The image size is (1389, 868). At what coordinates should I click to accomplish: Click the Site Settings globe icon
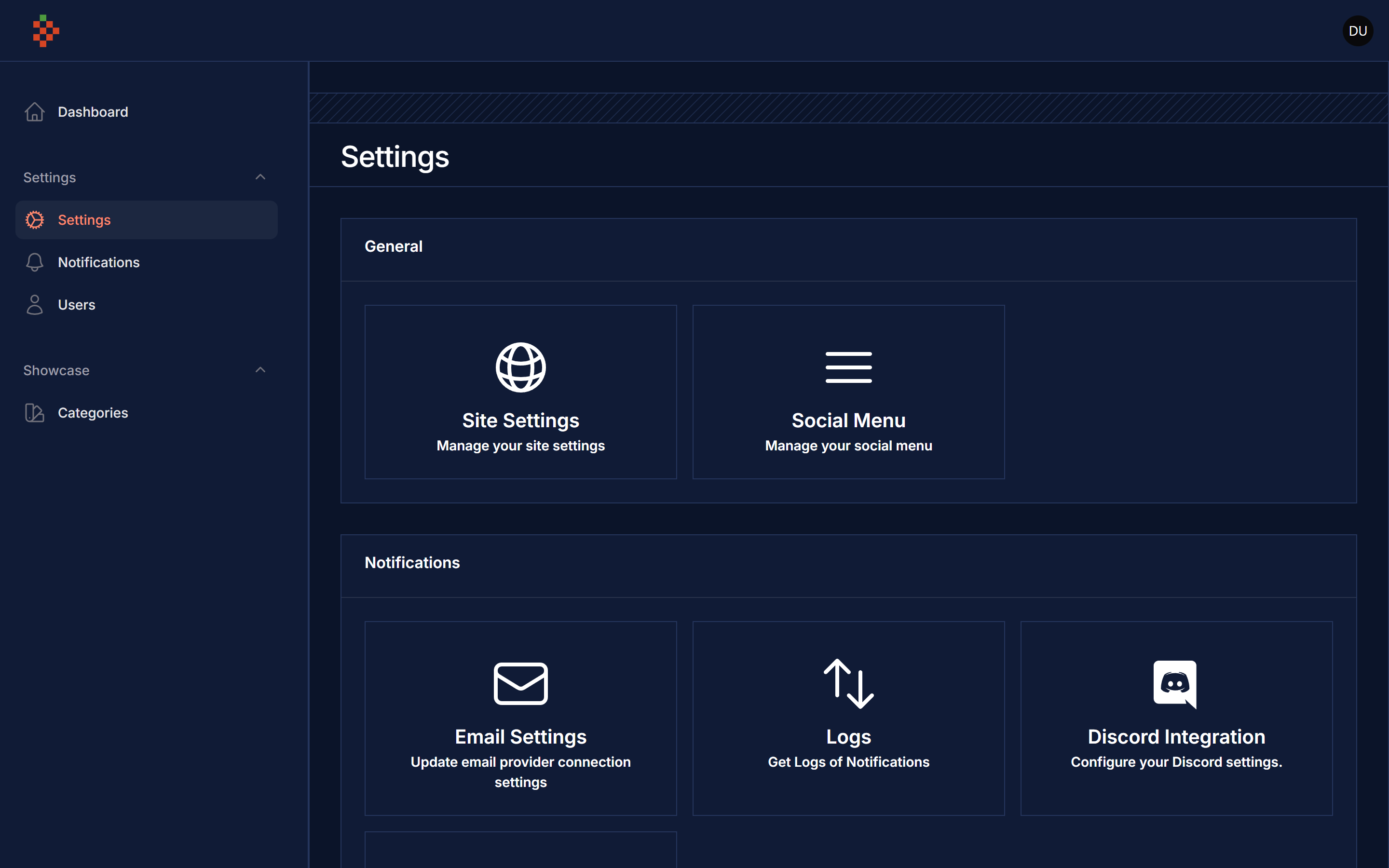click(x=520, y=367)
